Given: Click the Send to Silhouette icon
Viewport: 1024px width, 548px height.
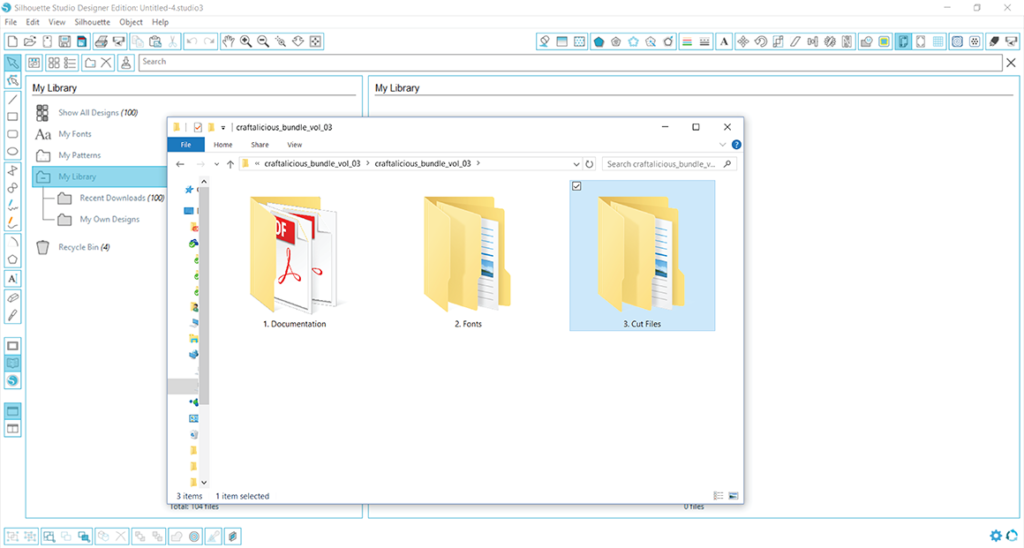Looking at the screenshot, I should (x=118, y=42).
